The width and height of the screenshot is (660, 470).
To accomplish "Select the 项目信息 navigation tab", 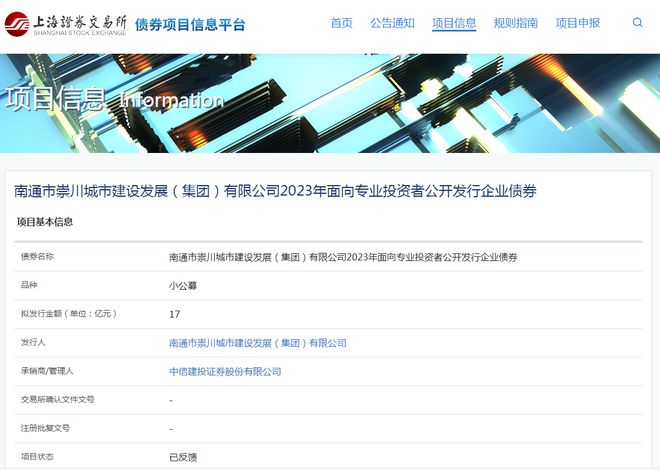I will pyautogui.click(x=454, y=23).
